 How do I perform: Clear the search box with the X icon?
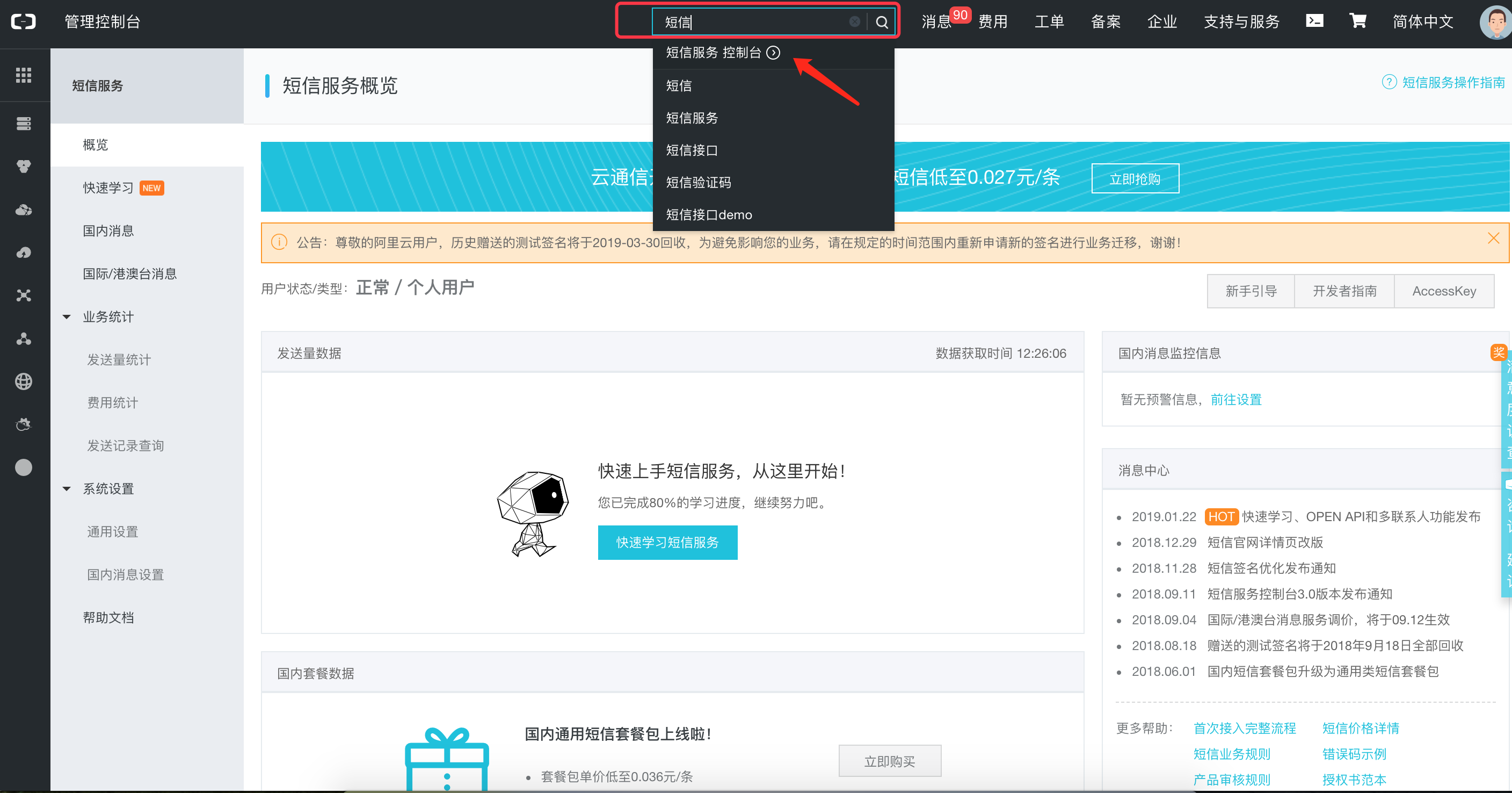[855, 21]
